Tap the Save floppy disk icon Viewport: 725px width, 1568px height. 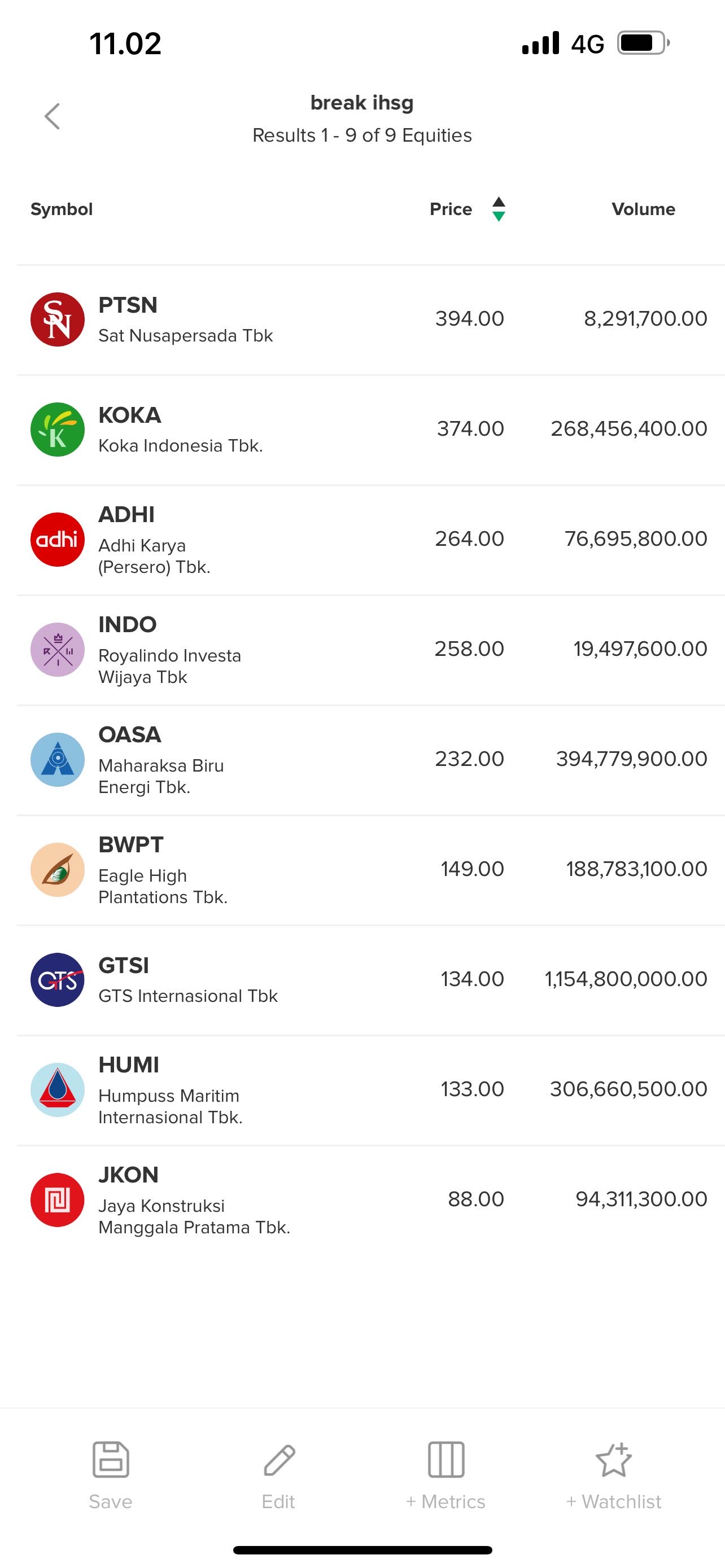coord(111,1459)
